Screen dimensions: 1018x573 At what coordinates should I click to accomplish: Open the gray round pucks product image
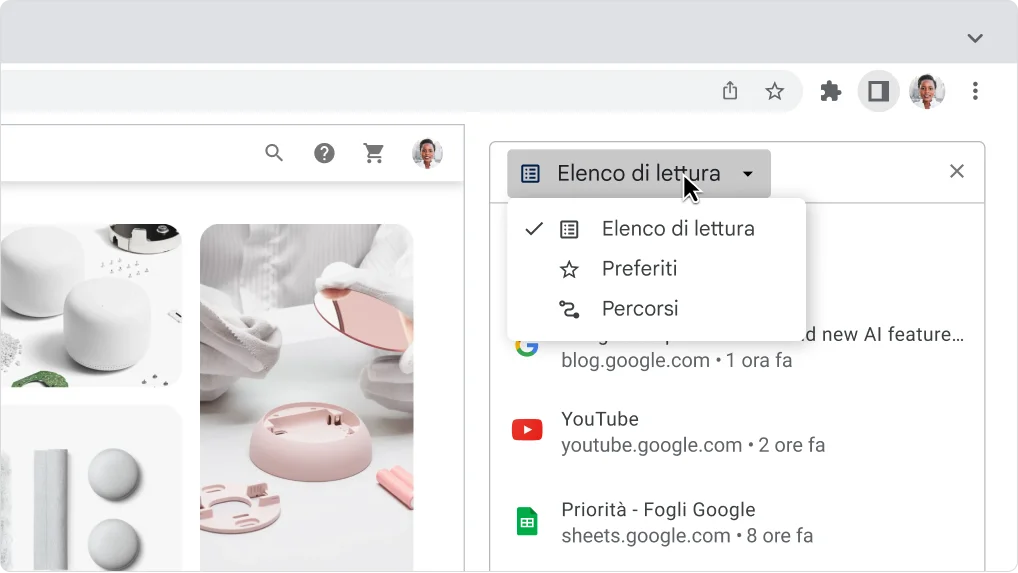(x=91, y=490)
